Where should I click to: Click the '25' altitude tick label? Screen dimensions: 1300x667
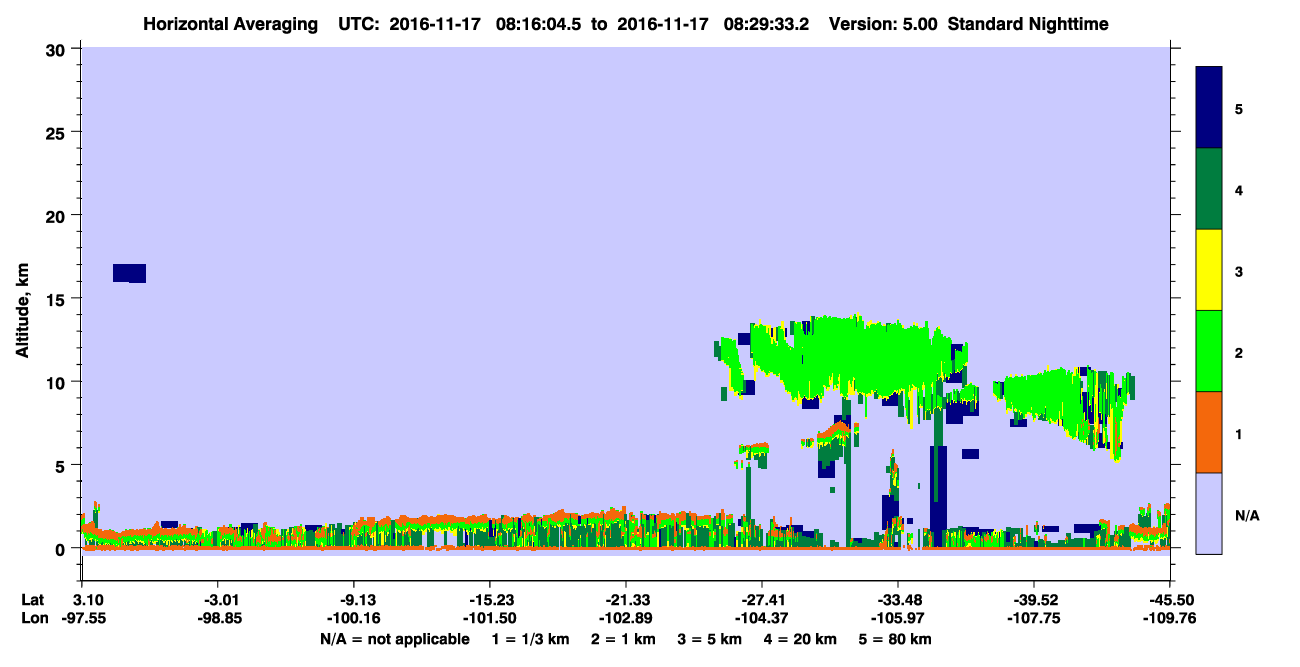tap(58, 132)
